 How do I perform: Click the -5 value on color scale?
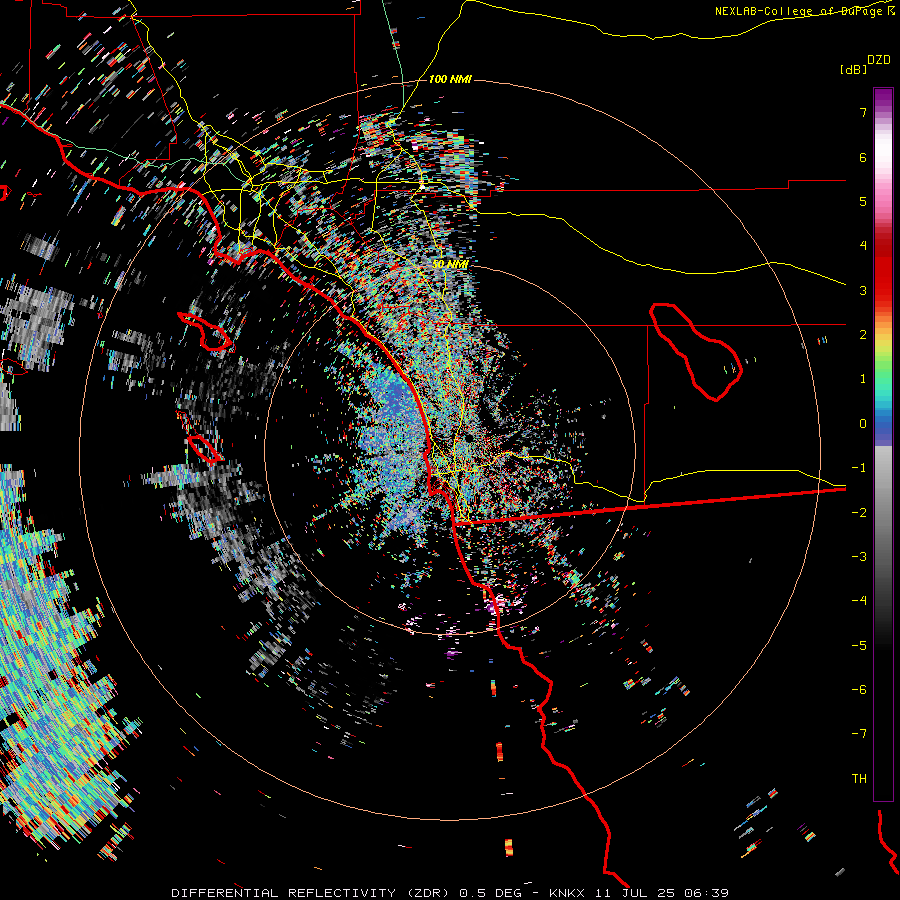tap(859, 646)
